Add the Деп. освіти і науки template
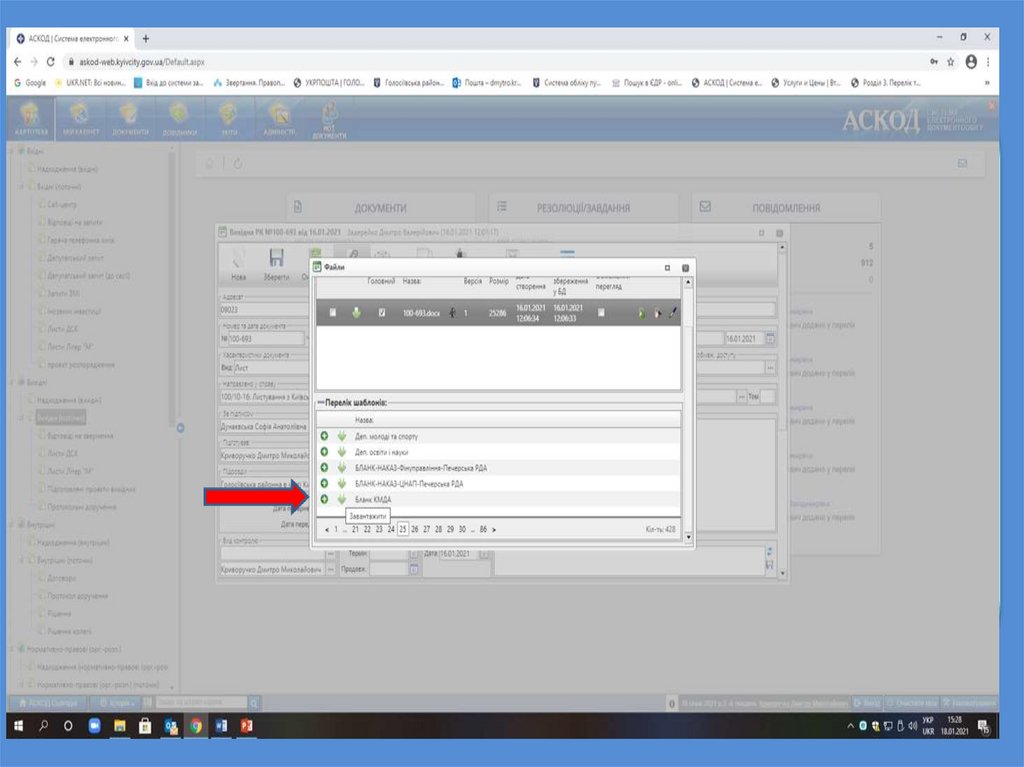The height and width of the screenshot is (767, 1024). click(325, 451)
